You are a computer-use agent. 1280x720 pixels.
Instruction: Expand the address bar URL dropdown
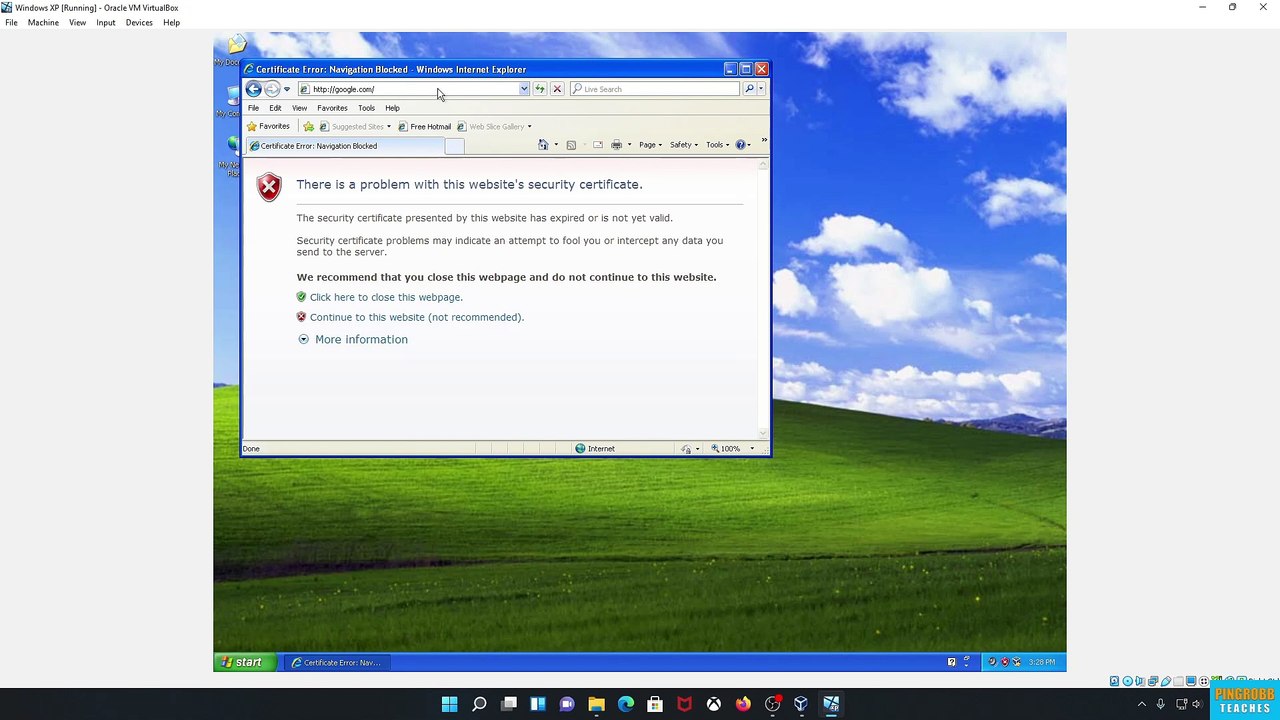[524, 89]
